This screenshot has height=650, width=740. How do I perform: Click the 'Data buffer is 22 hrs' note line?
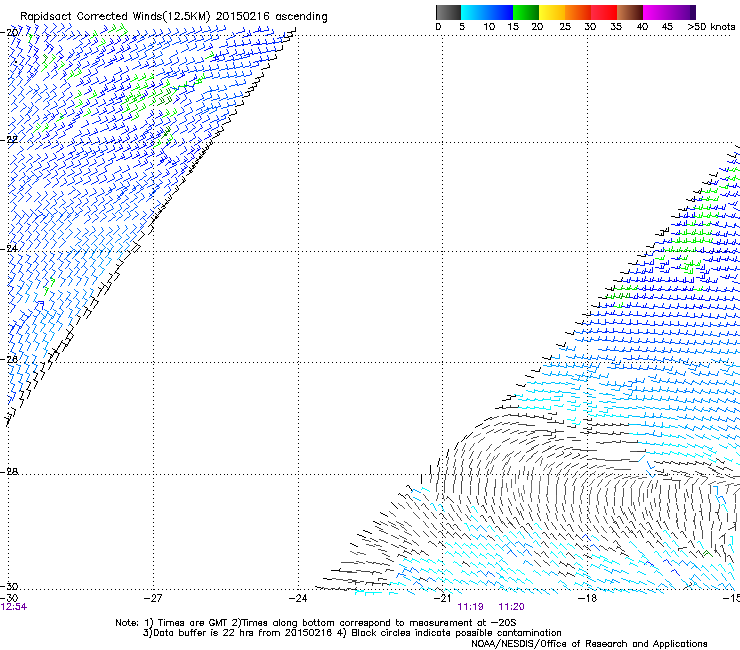point(352,633)
